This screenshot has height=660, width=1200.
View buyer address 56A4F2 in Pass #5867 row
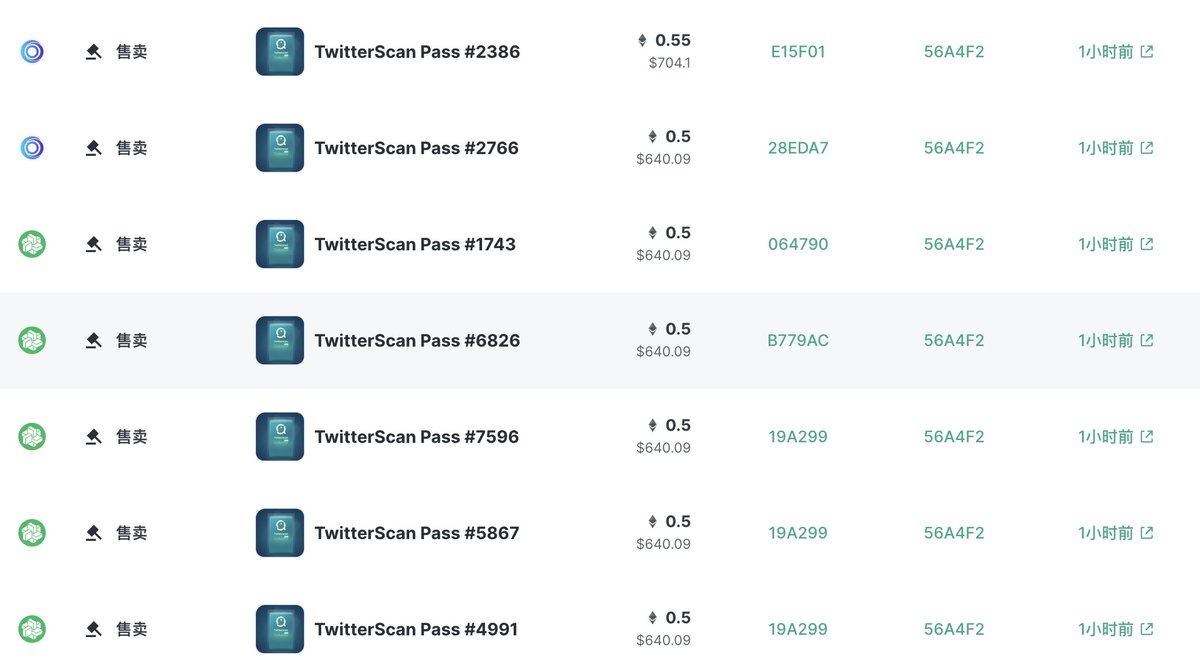click(954, 533)
